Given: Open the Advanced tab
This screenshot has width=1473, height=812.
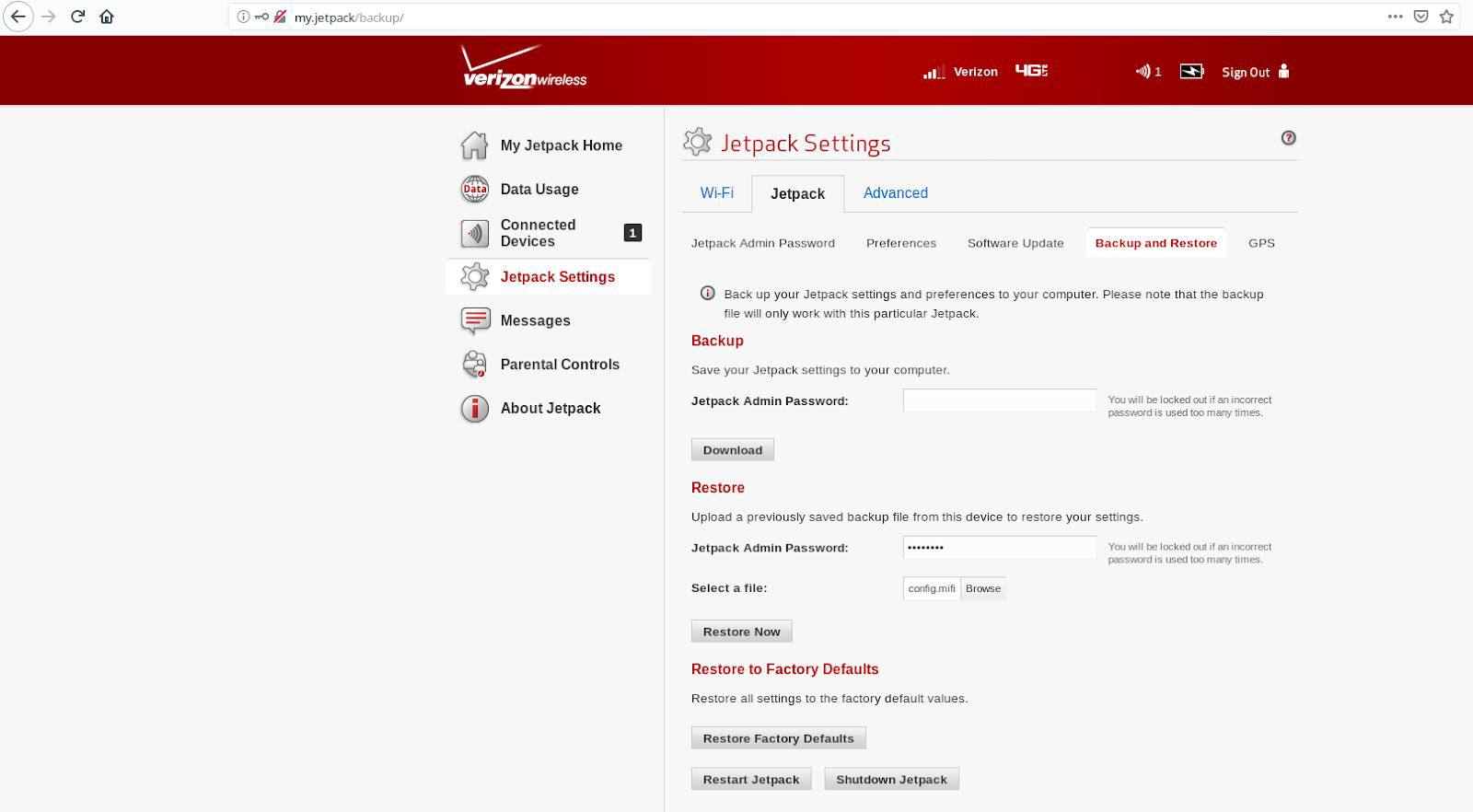Looking at the screenshot, I should (x=896, y=193).
